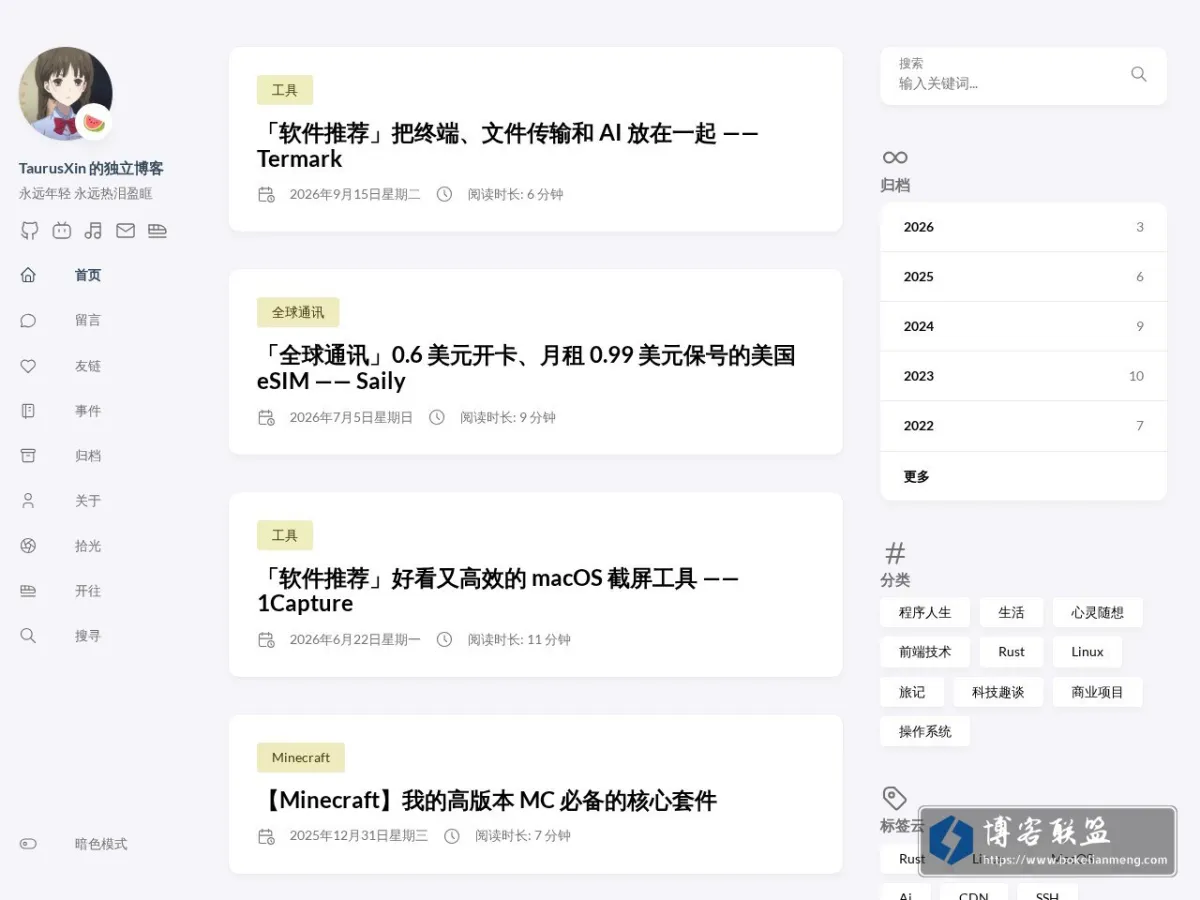The height and width of the screenshot is (900, 1200).
Task: Click the train icon beside the envelope
Action: point(157,231)
